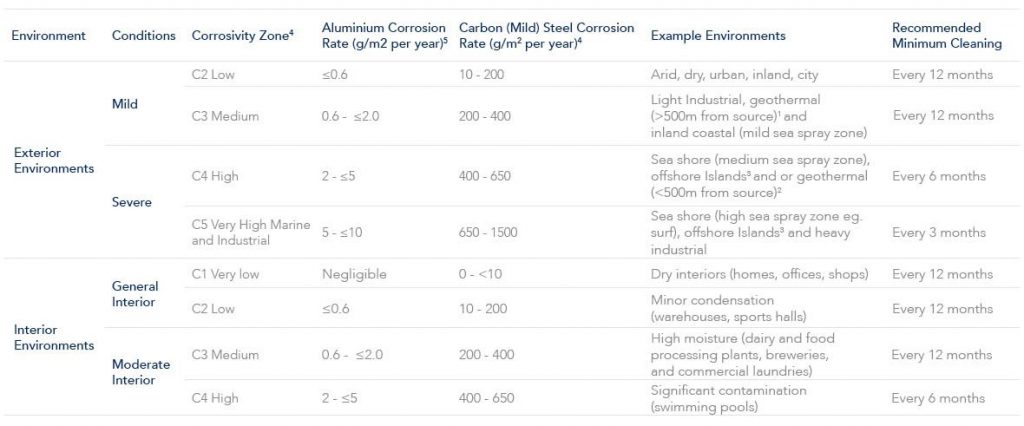This screenshot has height=426, width=1024.
Task: Select the Mild conditions cell
Action: point(125,103)
